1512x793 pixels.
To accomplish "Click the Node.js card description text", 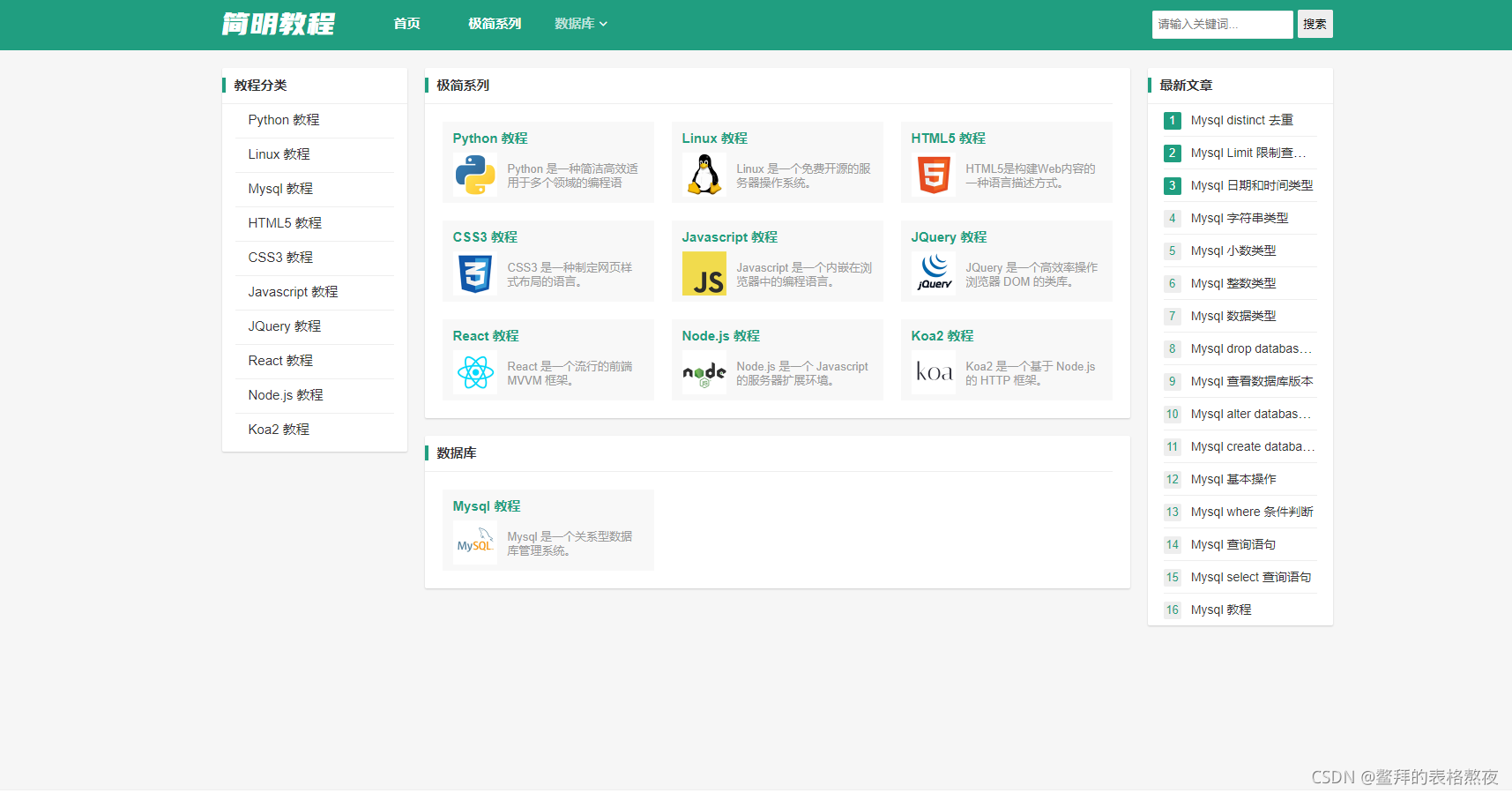I will coord(802,373).
